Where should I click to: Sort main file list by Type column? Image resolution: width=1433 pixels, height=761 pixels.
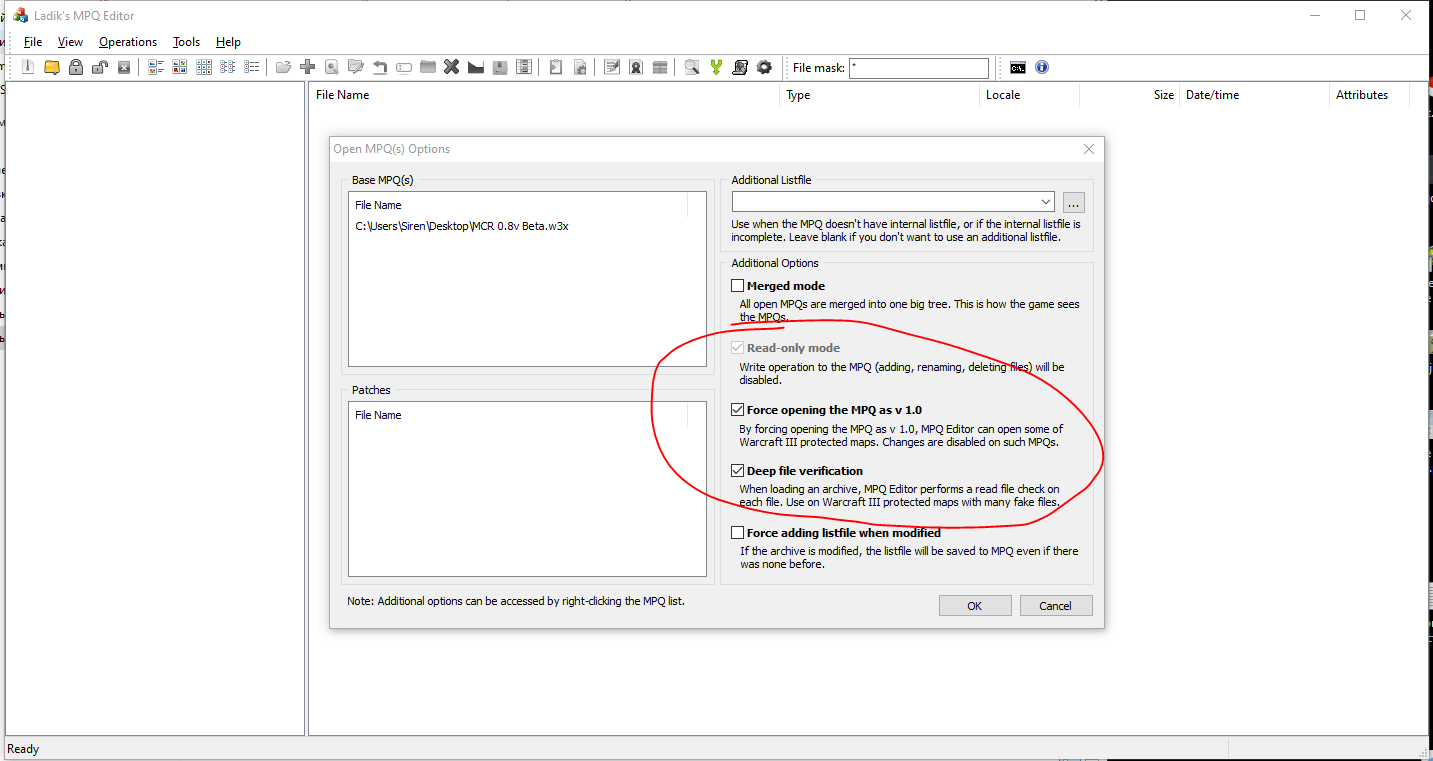pyautogui.click(x=880, y=95)
